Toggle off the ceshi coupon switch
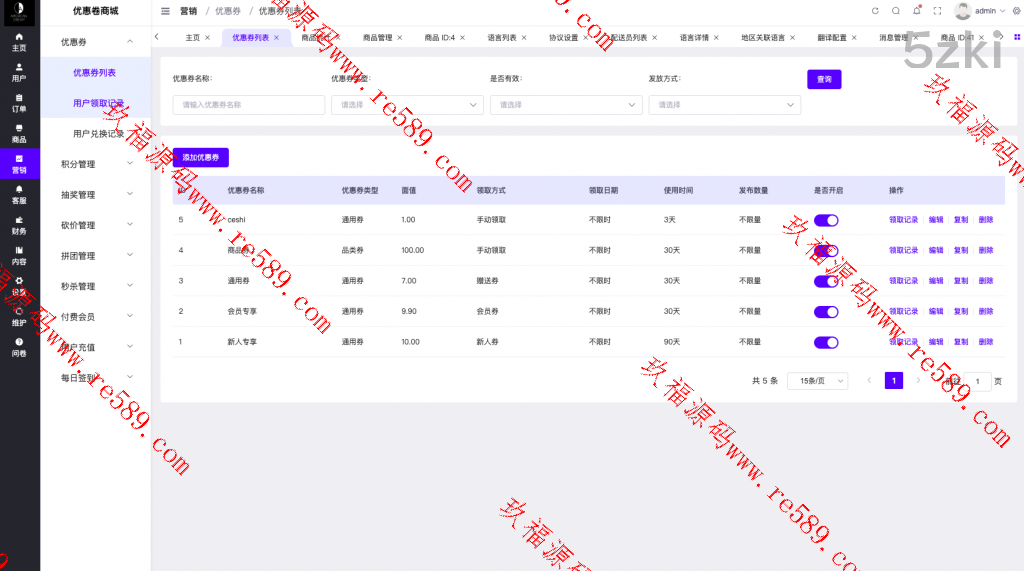 click(x=826, y=220)
